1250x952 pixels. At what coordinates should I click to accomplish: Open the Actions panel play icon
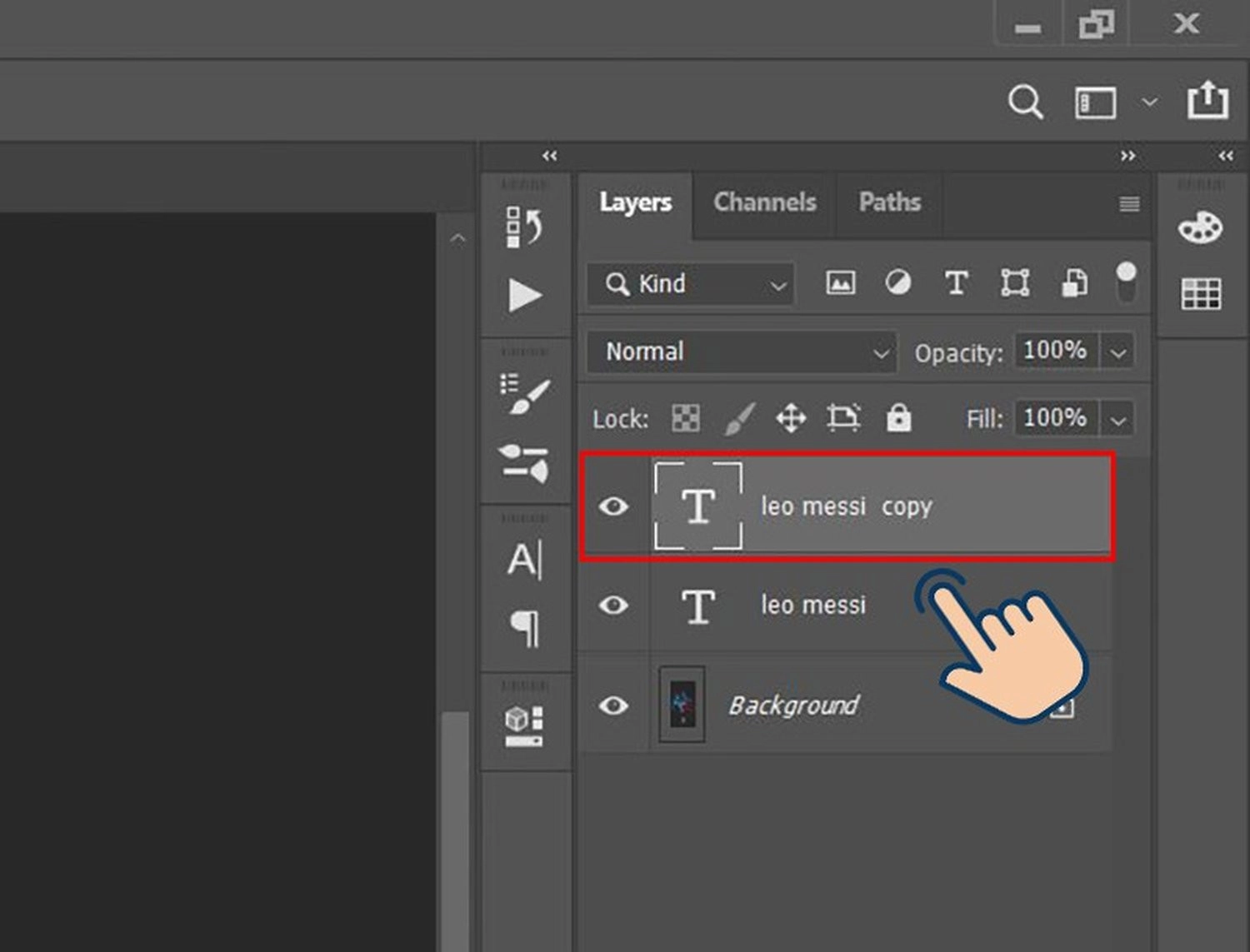(525, 295)
